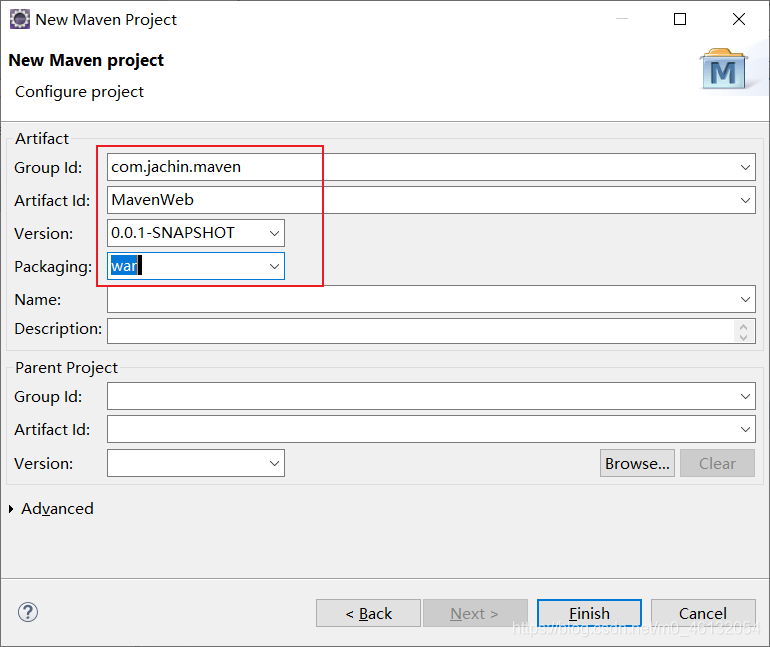Viewport: 770px width, 647px height.
Task: Open Parent Project Group Id dropdown
Action: click(x=746, y=397)
